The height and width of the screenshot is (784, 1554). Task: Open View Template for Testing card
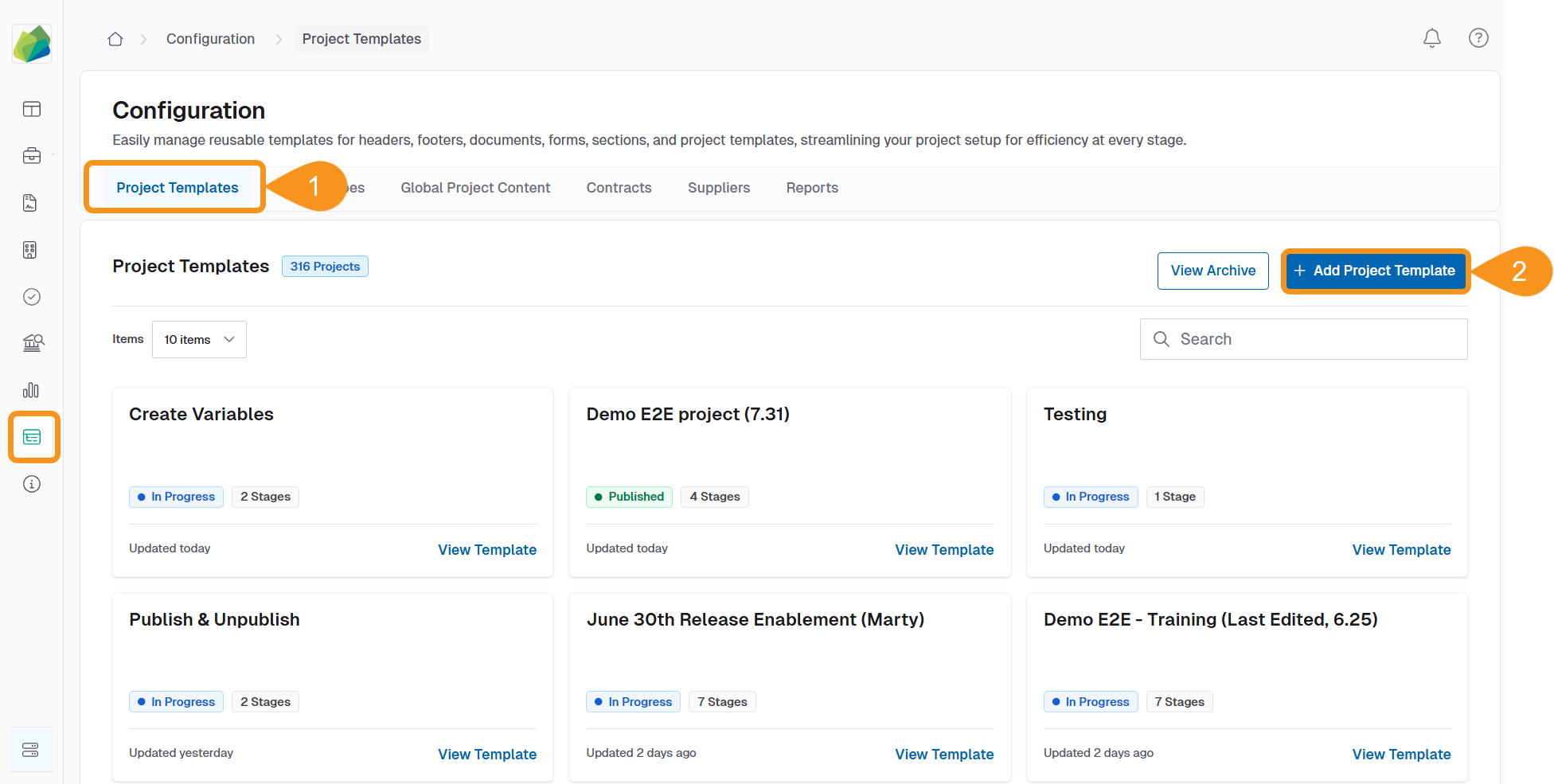pos(1400,550)
